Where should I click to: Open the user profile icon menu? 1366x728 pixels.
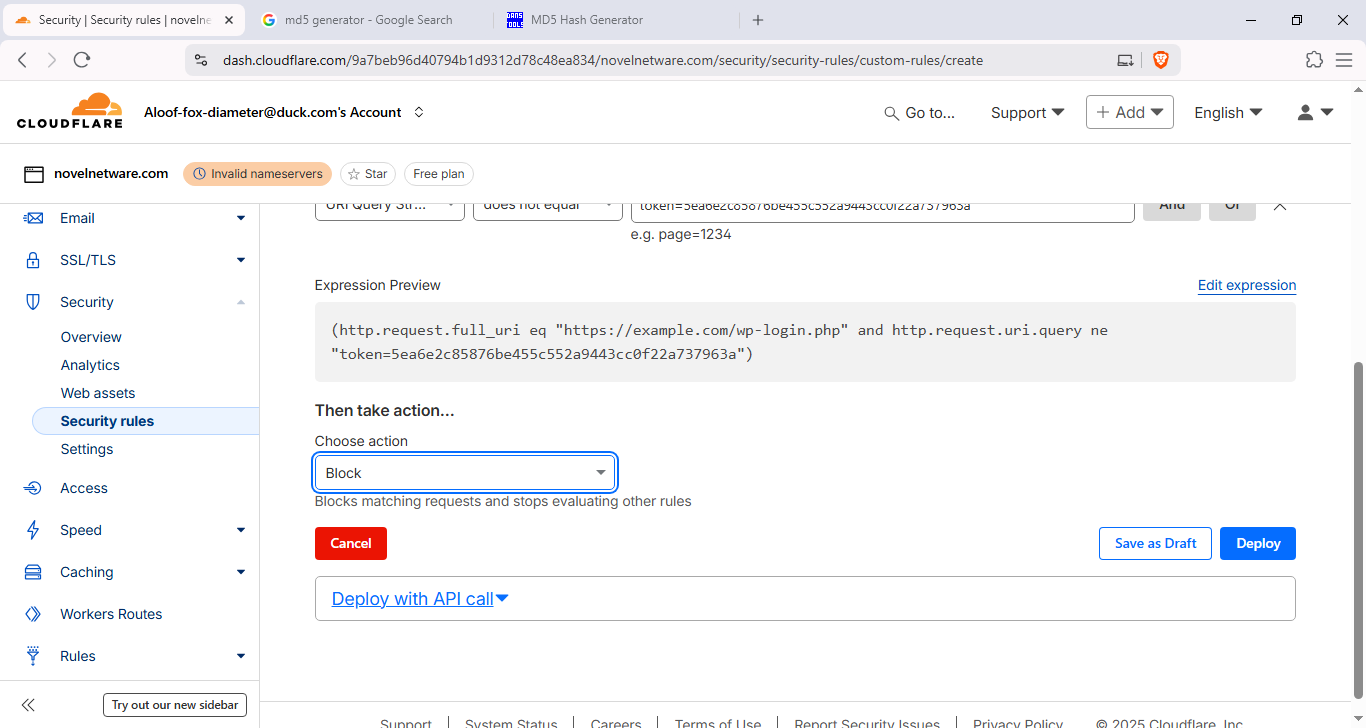click(x=1314, y=113)
